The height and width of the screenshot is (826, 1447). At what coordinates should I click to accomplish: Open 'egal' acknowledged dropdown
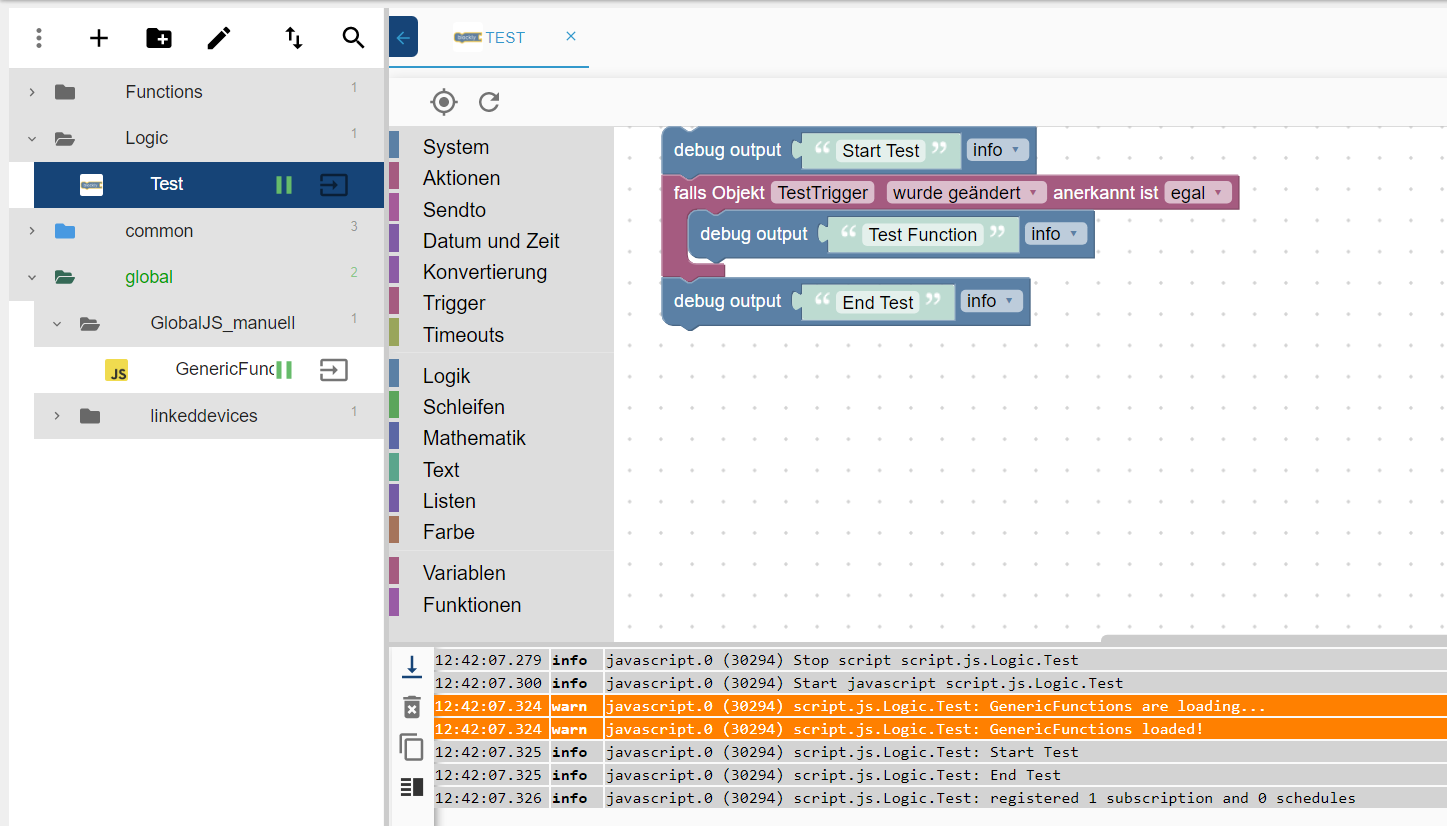[1197, 193]
